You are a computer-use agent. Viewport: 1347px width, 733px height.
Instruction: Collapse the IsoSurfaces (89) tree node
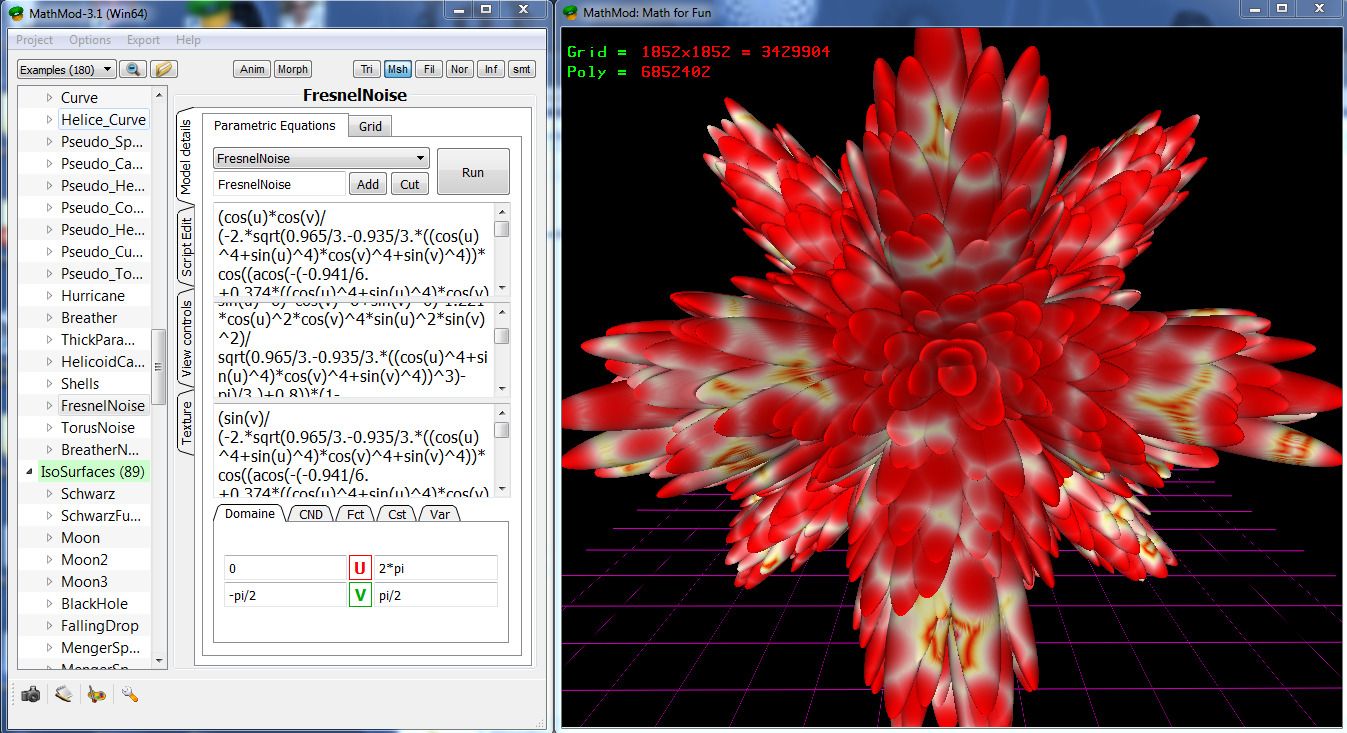pos(28,471)
